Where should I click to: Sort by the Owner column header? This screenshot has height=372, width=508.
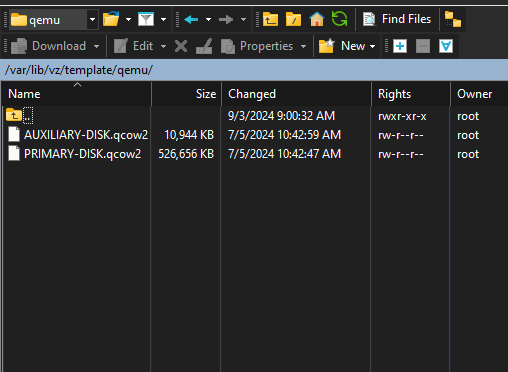pyautogui.click(x=479, y=94)
